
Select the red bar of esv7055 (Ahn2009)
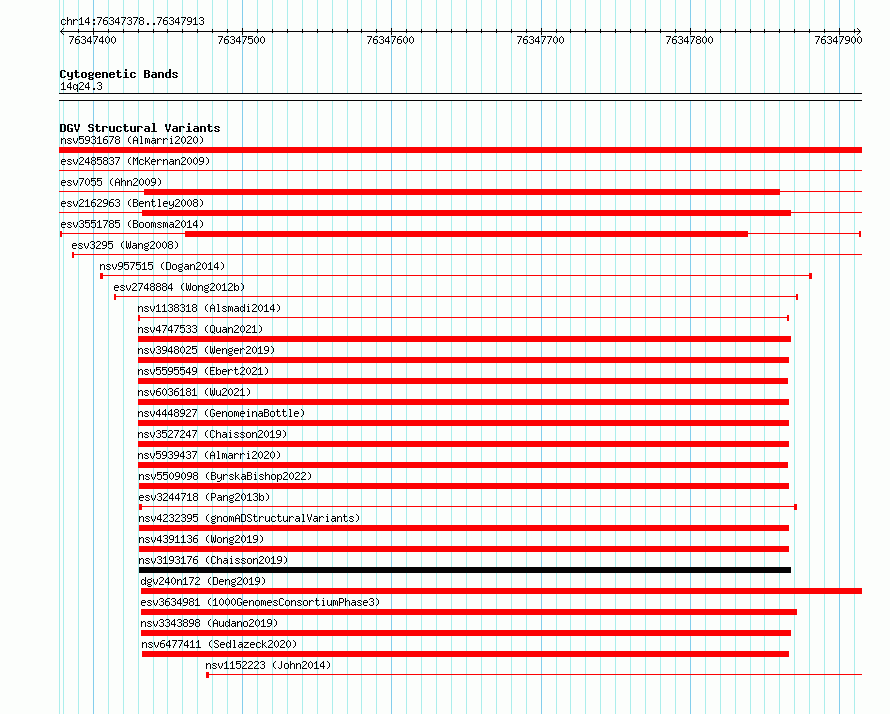pos(462,192)
